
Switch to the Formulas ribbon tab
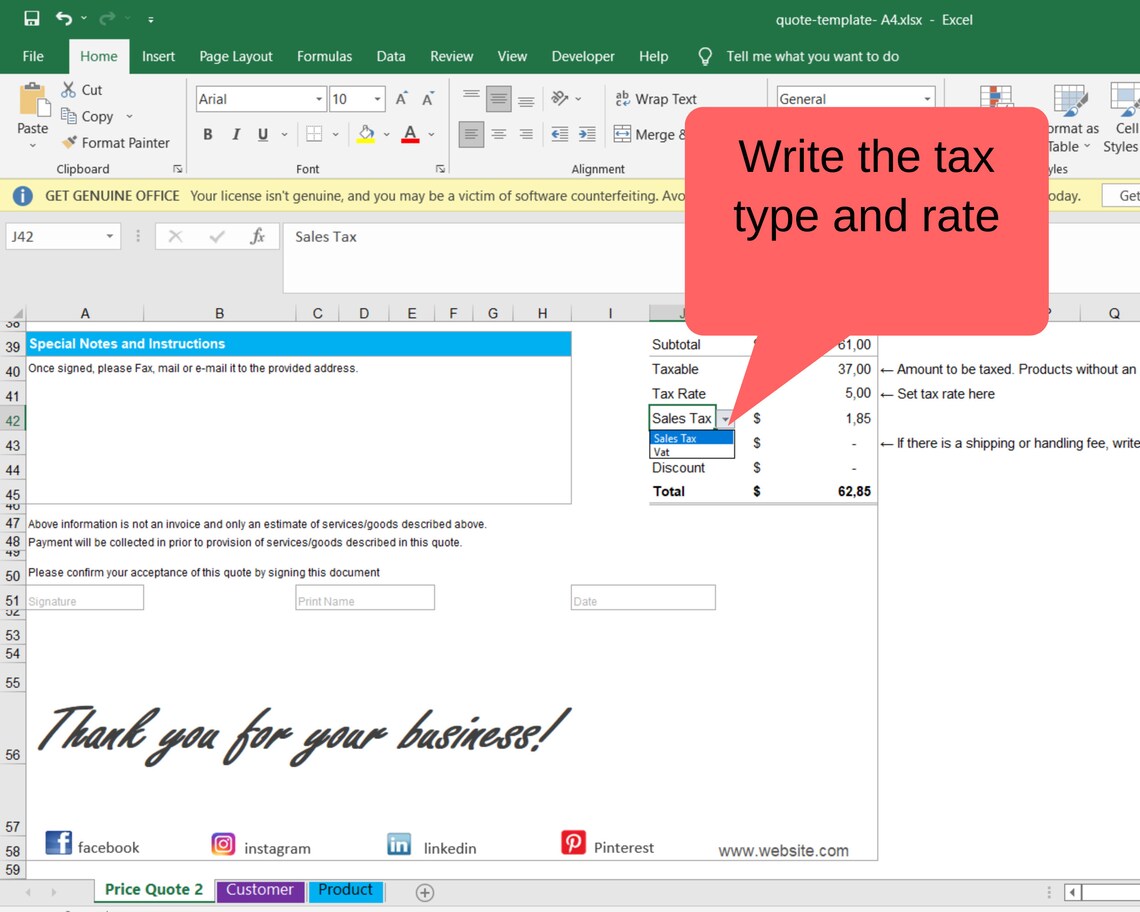pyautogui.click(x=324, y=57)
